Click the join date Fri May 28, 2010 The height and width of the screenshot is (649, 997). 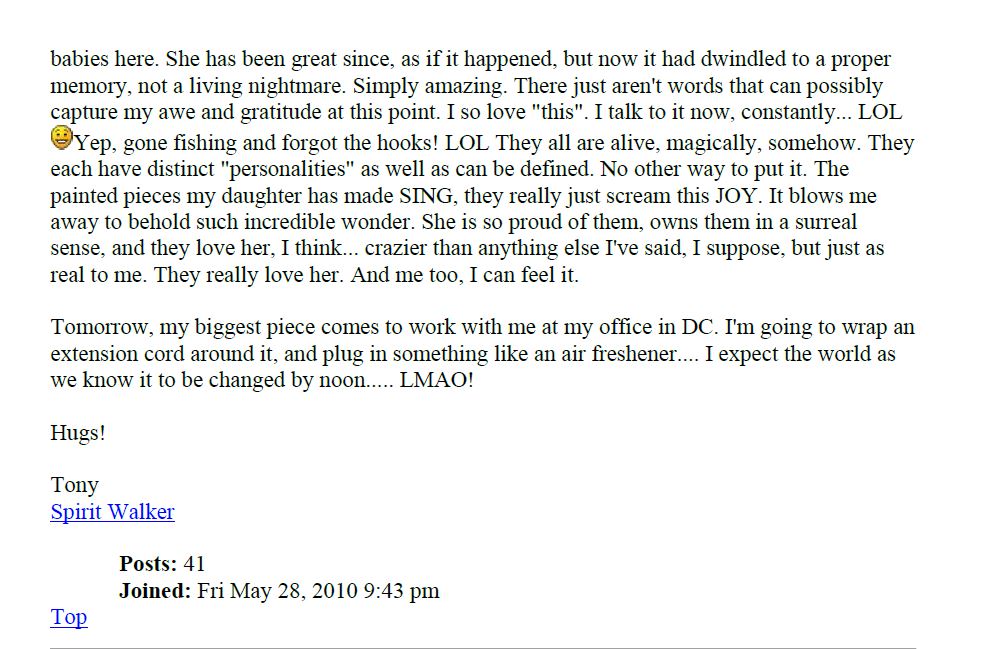(277, 591)
